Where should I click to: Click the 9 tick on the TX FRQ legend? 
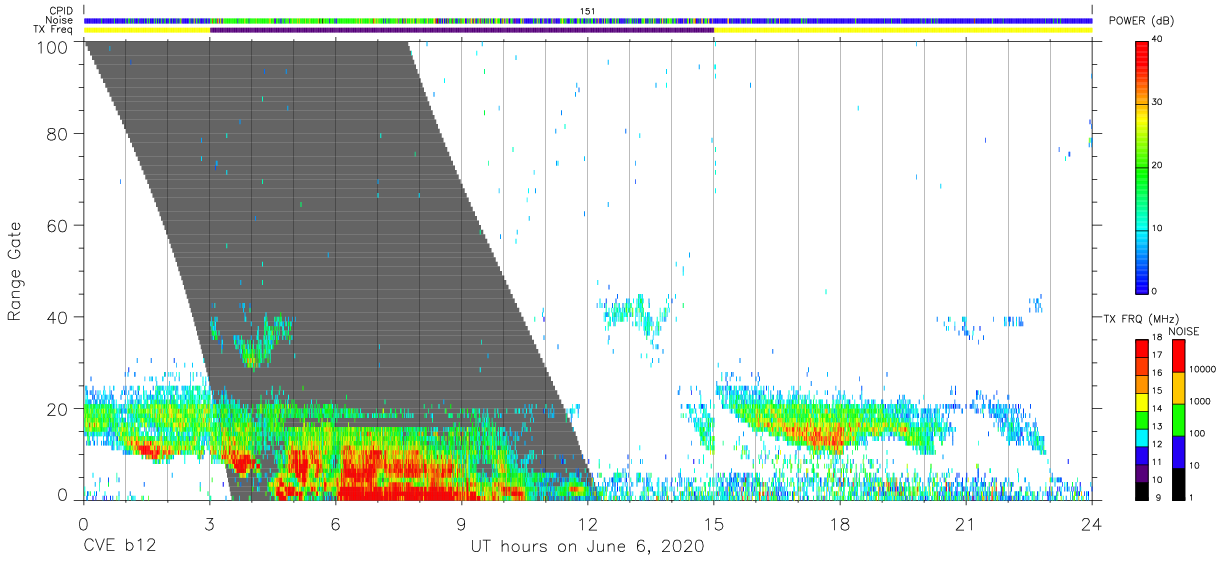[1156, 497]
